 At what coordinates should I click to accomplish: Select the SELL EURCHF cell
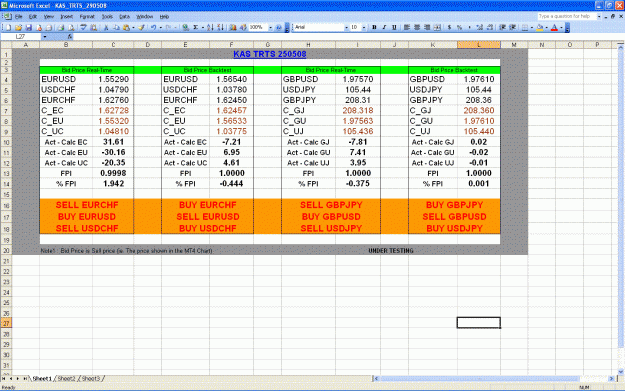tap(87, 205)
